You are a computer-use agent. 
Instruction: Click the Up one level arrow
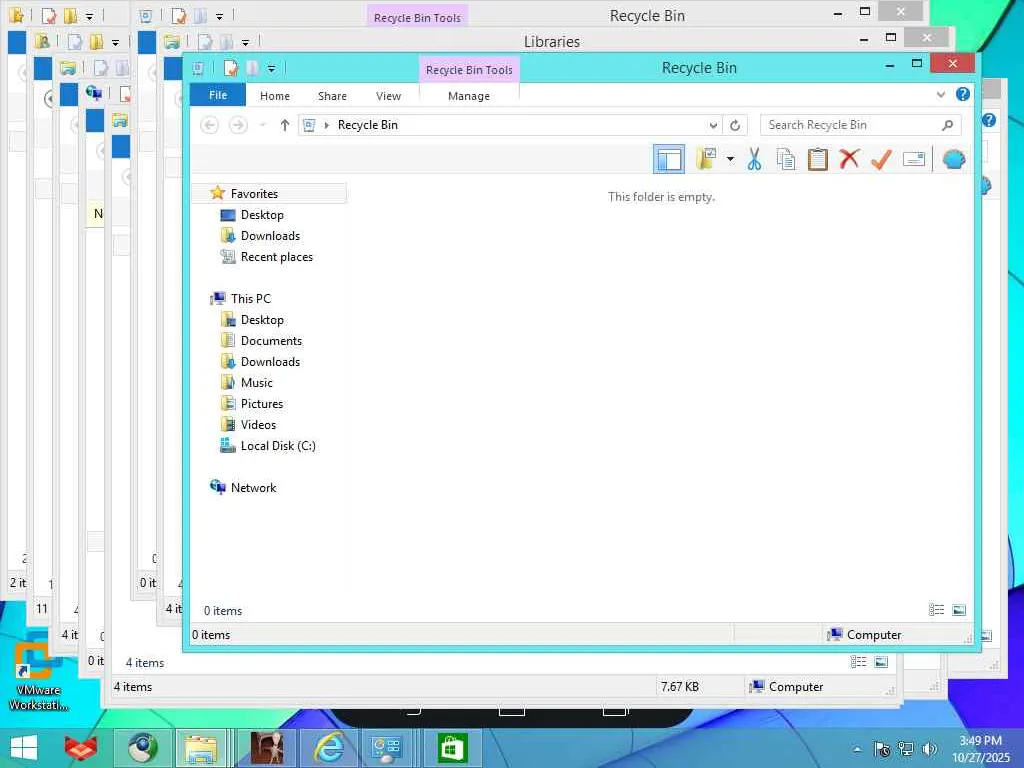pyautogui.click(x=284, y=125)
